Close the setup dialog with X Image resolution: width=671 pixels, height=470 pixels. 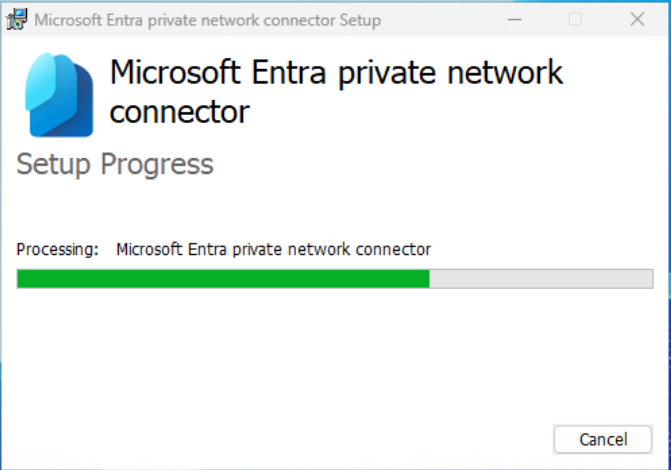coord(637,20)
